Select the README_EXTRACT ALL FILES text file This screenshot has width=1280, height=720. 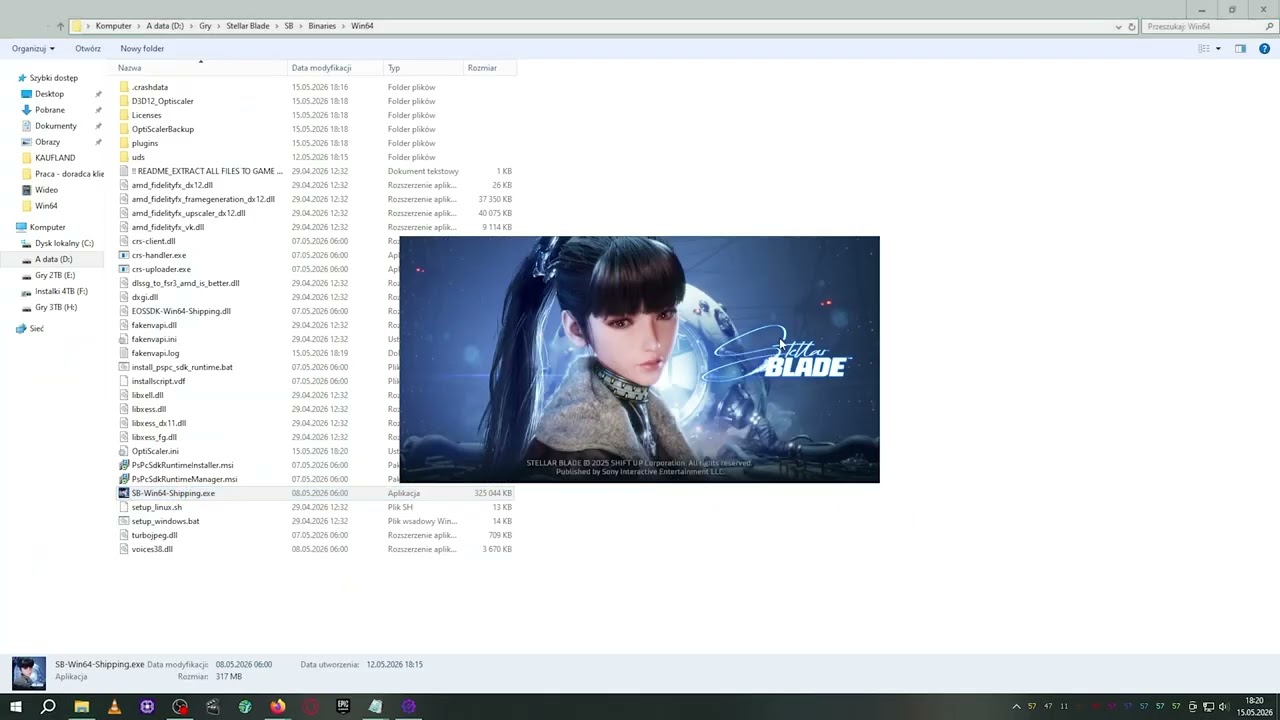(x=207, y=171)
